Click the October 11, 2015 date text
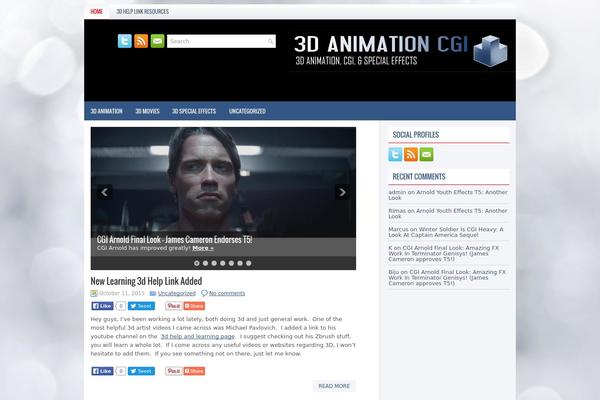600x400 pixels. click(122, 293)
